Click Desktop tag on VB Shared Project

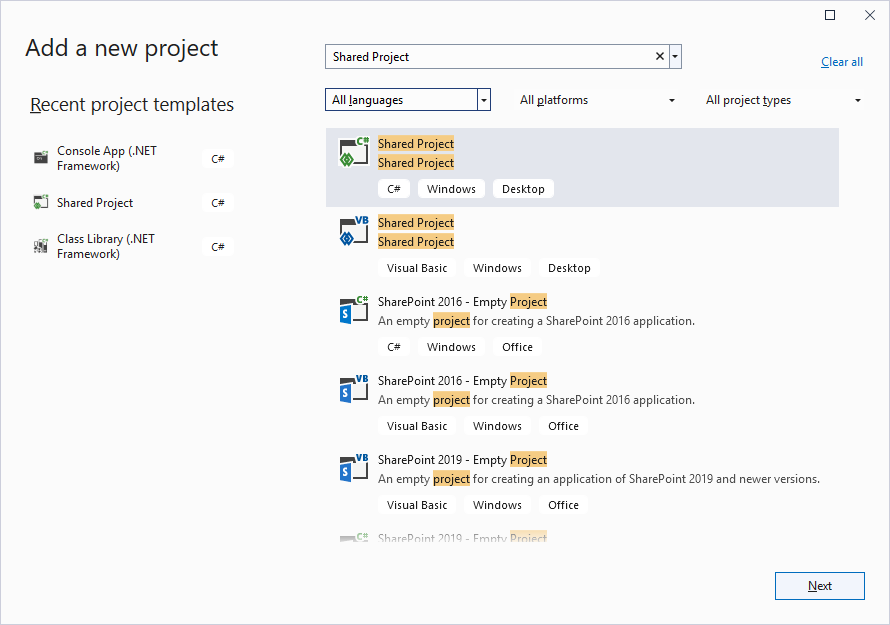[x=569, y=268]
